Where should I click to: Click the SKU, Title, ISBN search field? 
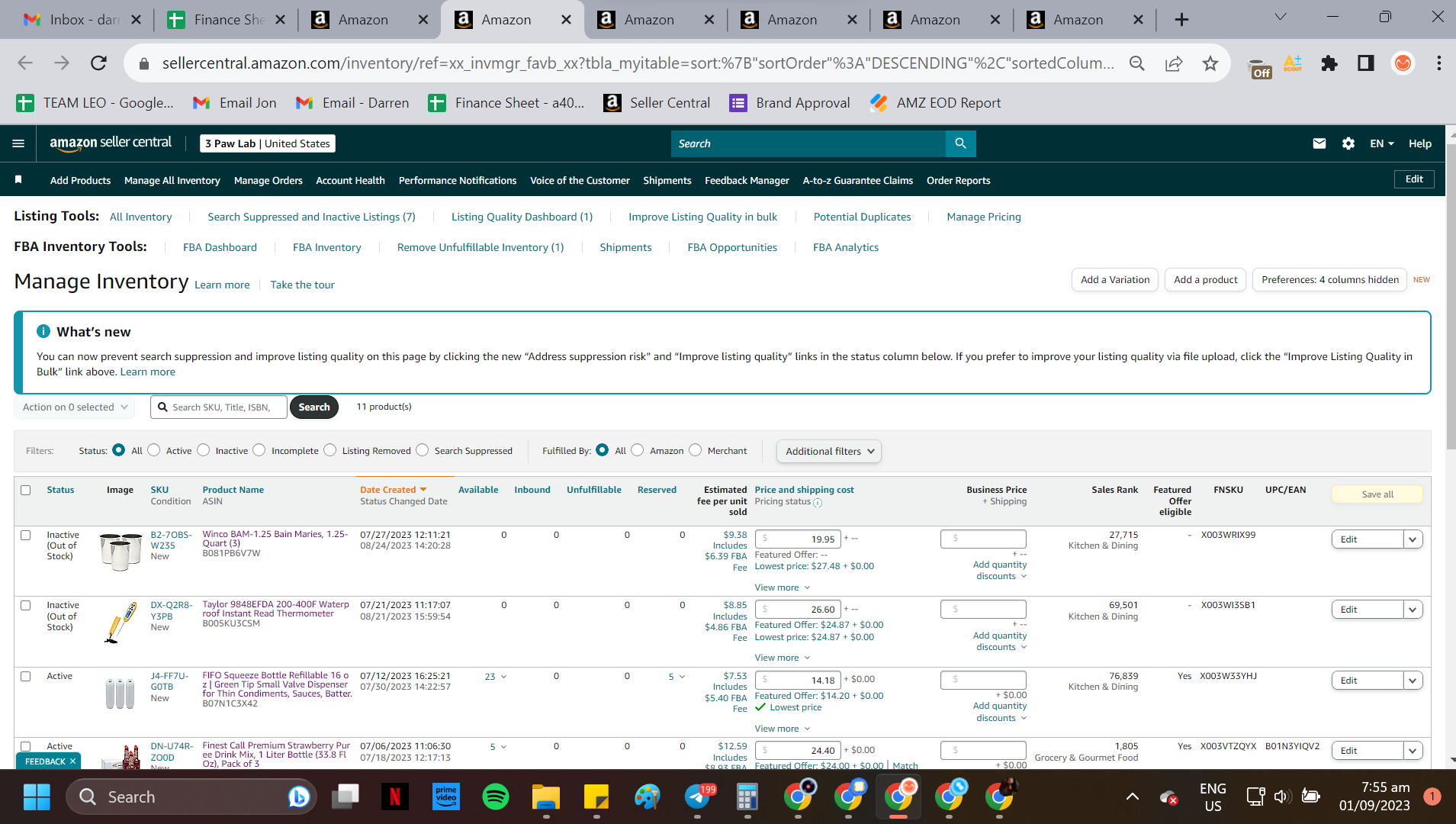219,407
